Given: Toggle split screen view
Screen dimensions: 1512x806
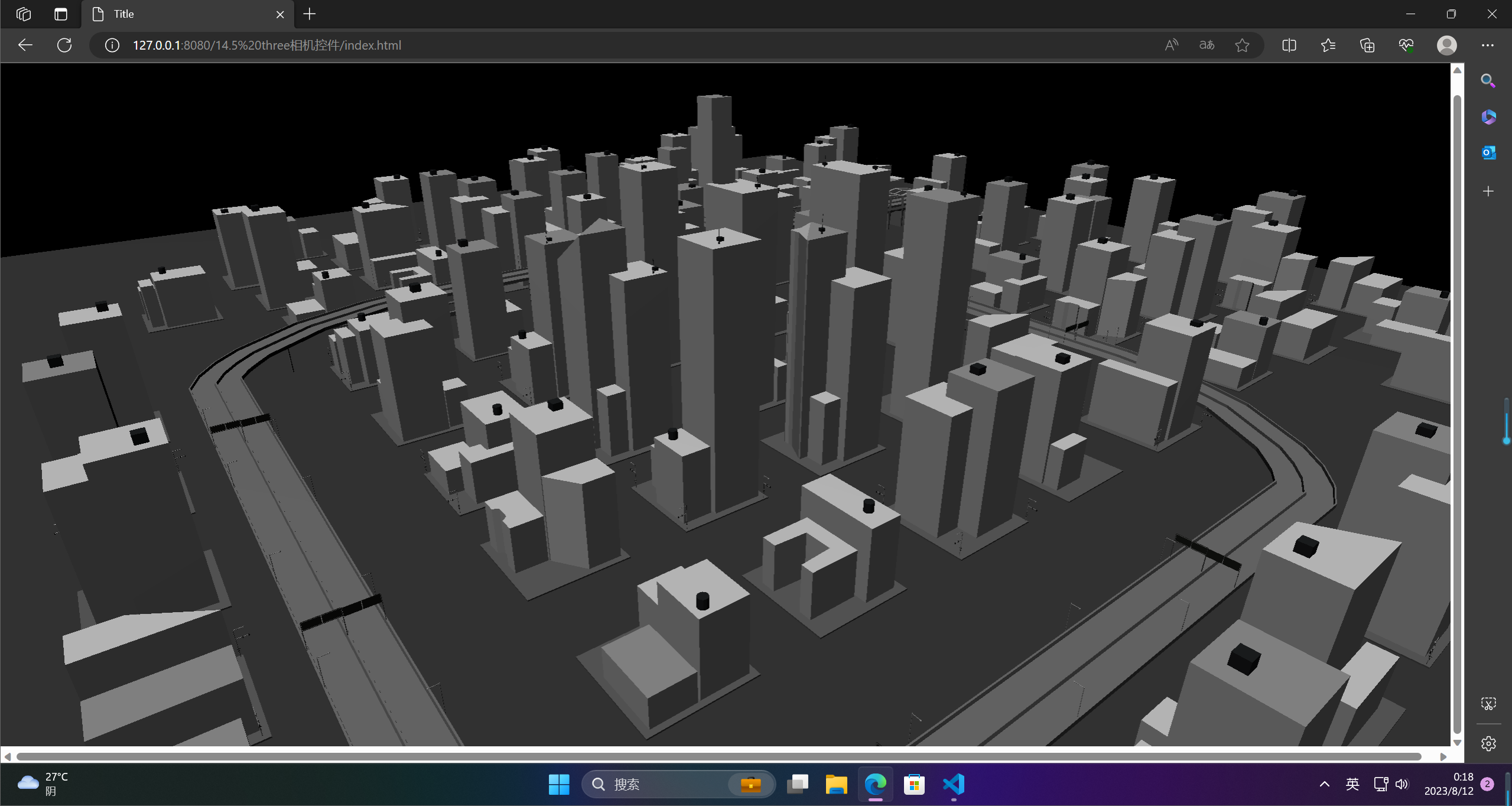Looking at the screenshot, I should (1289, 45).
